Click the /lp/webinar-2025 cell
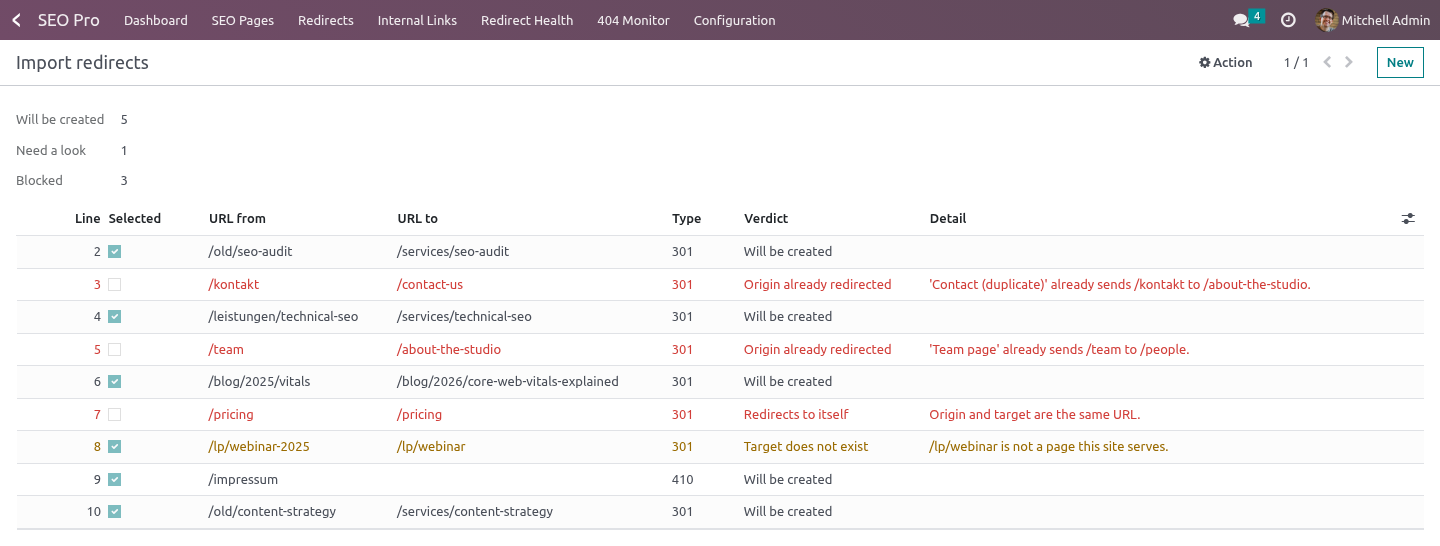 click(x=259, y=447)
